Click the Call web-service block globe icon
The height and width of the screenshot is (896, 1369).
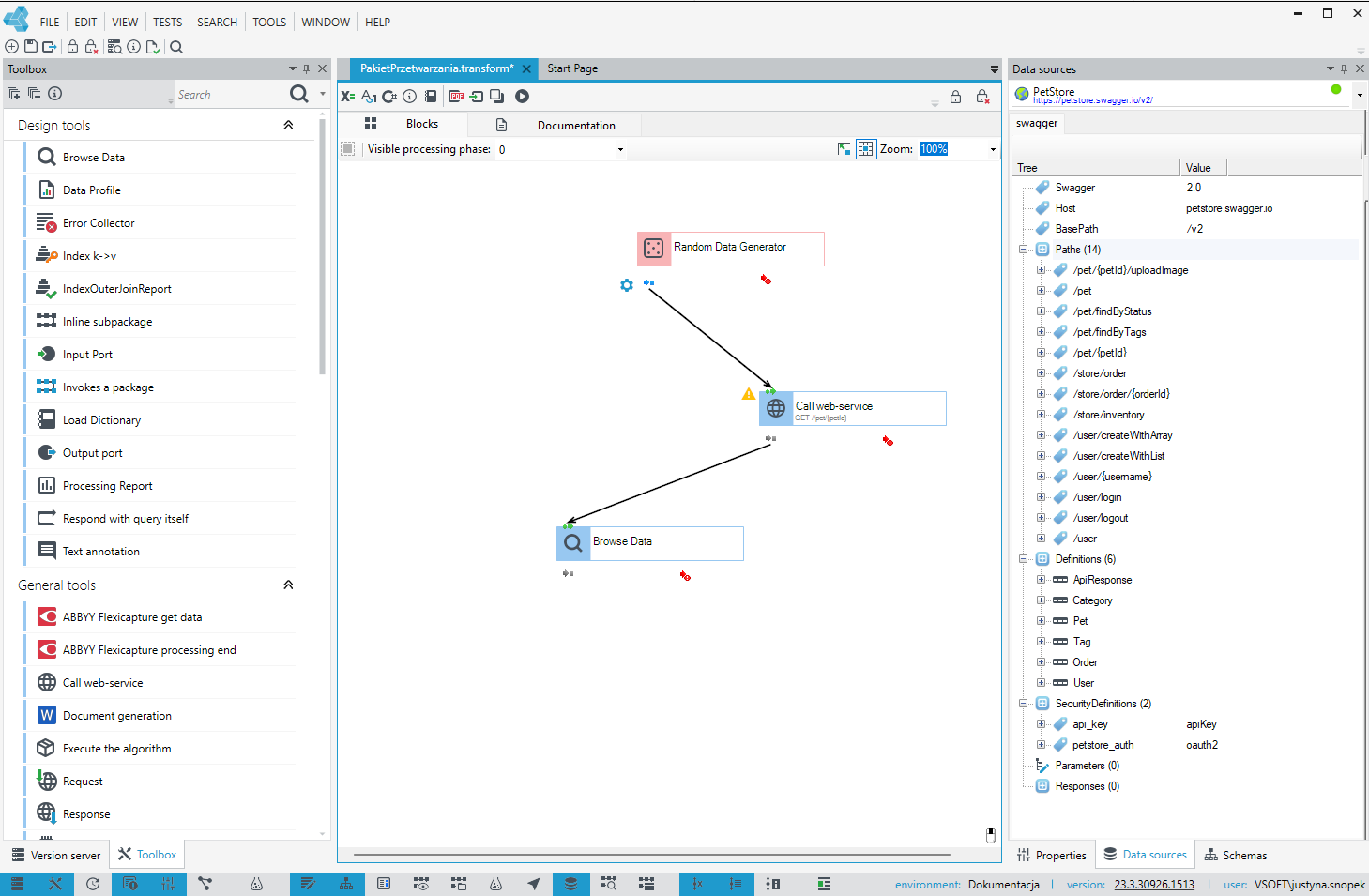point(776,408)
